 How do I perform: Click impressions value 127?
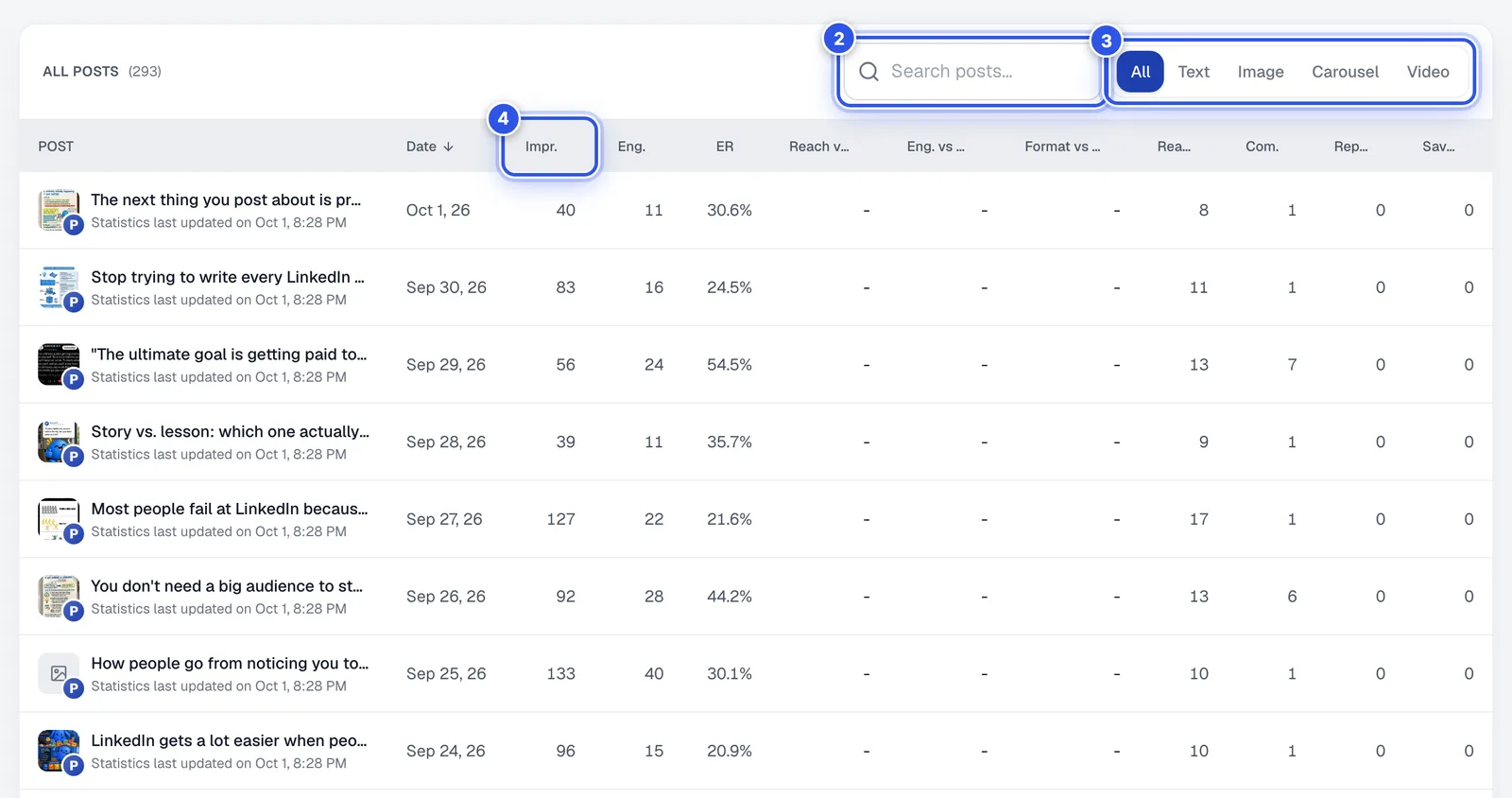pos(560,519)
